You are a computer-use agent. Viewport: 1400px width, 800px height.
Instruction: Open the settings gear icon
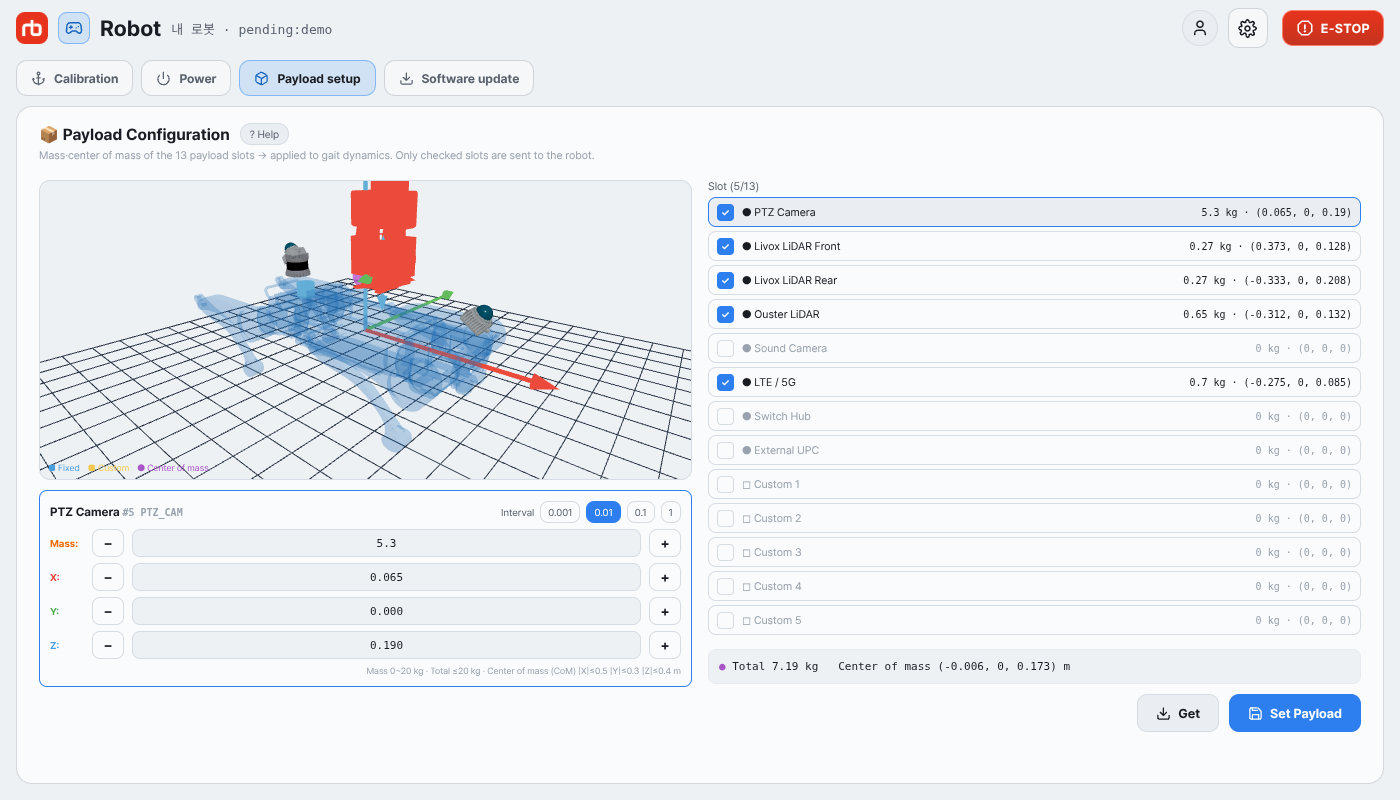point(1247,28)
